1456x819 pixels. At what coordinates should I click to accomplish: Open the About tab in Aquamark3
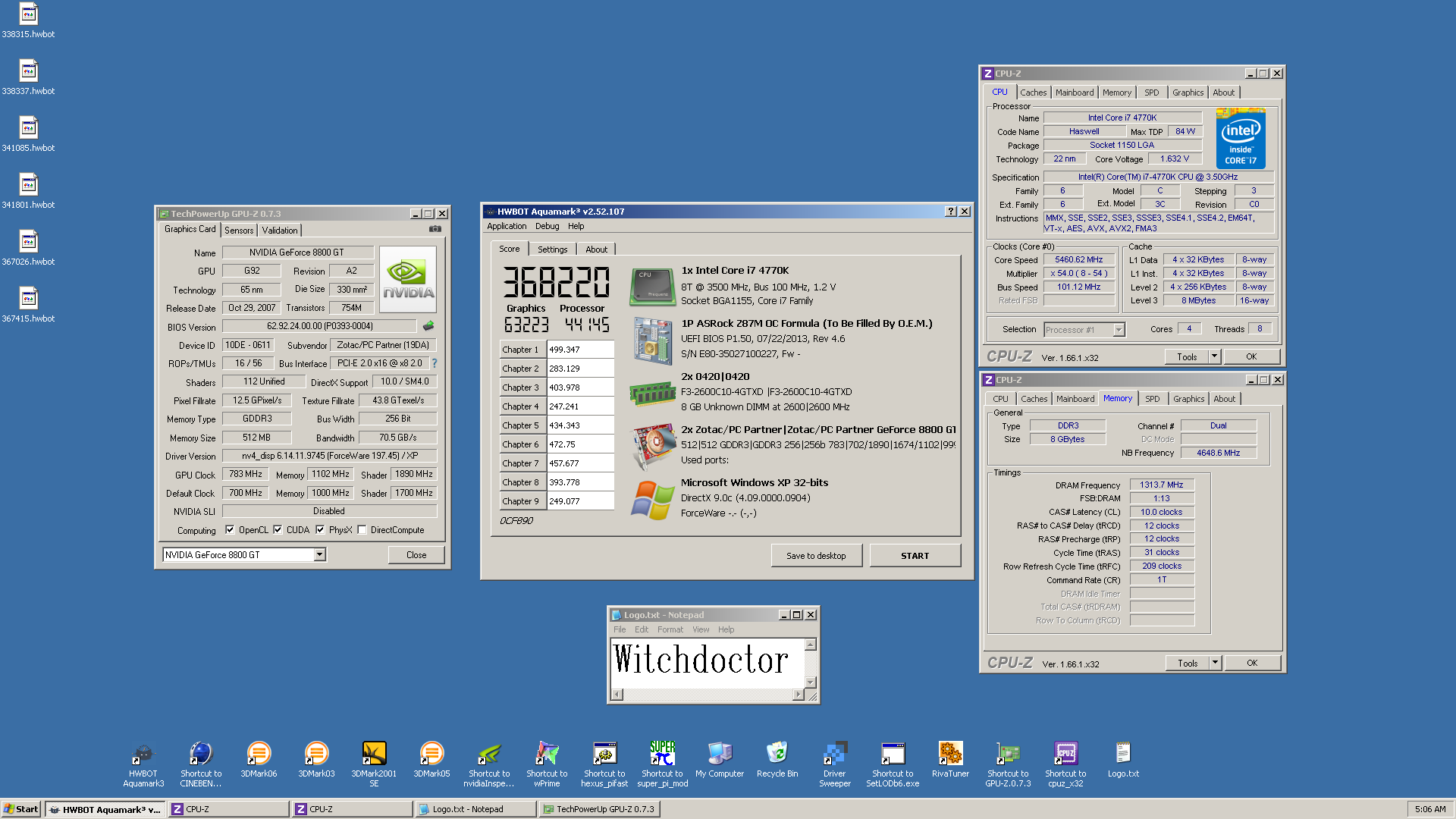point(596,249)
